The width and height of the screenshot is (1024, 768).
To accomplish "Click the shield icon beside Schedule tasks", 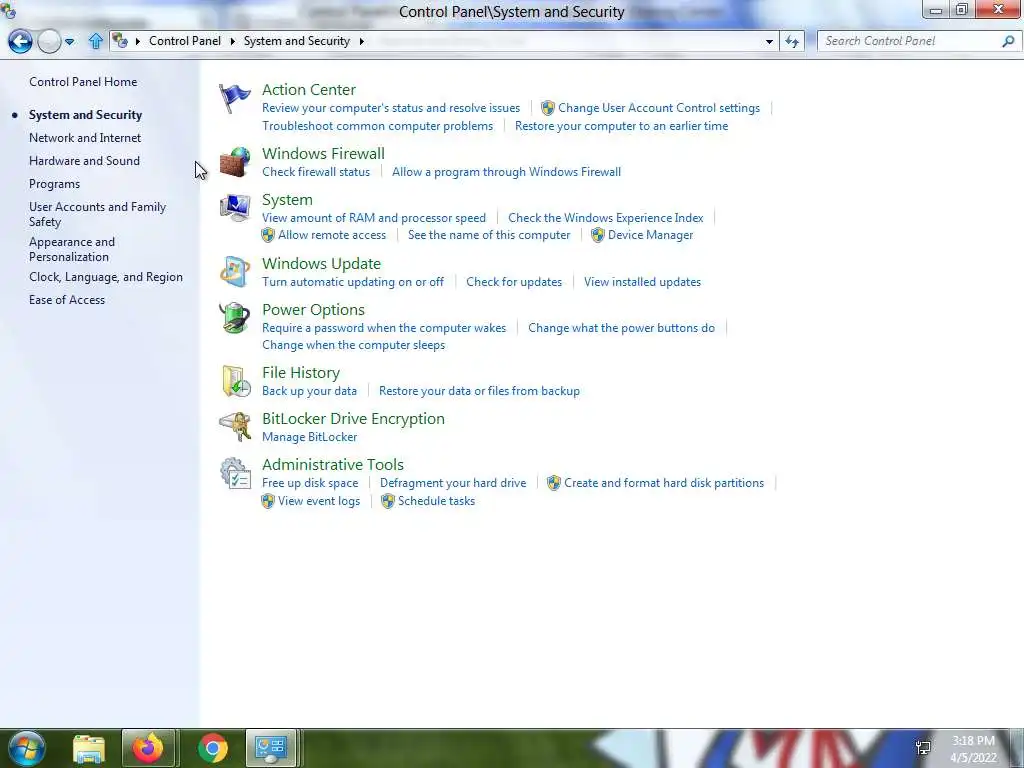I will [388, 501].
